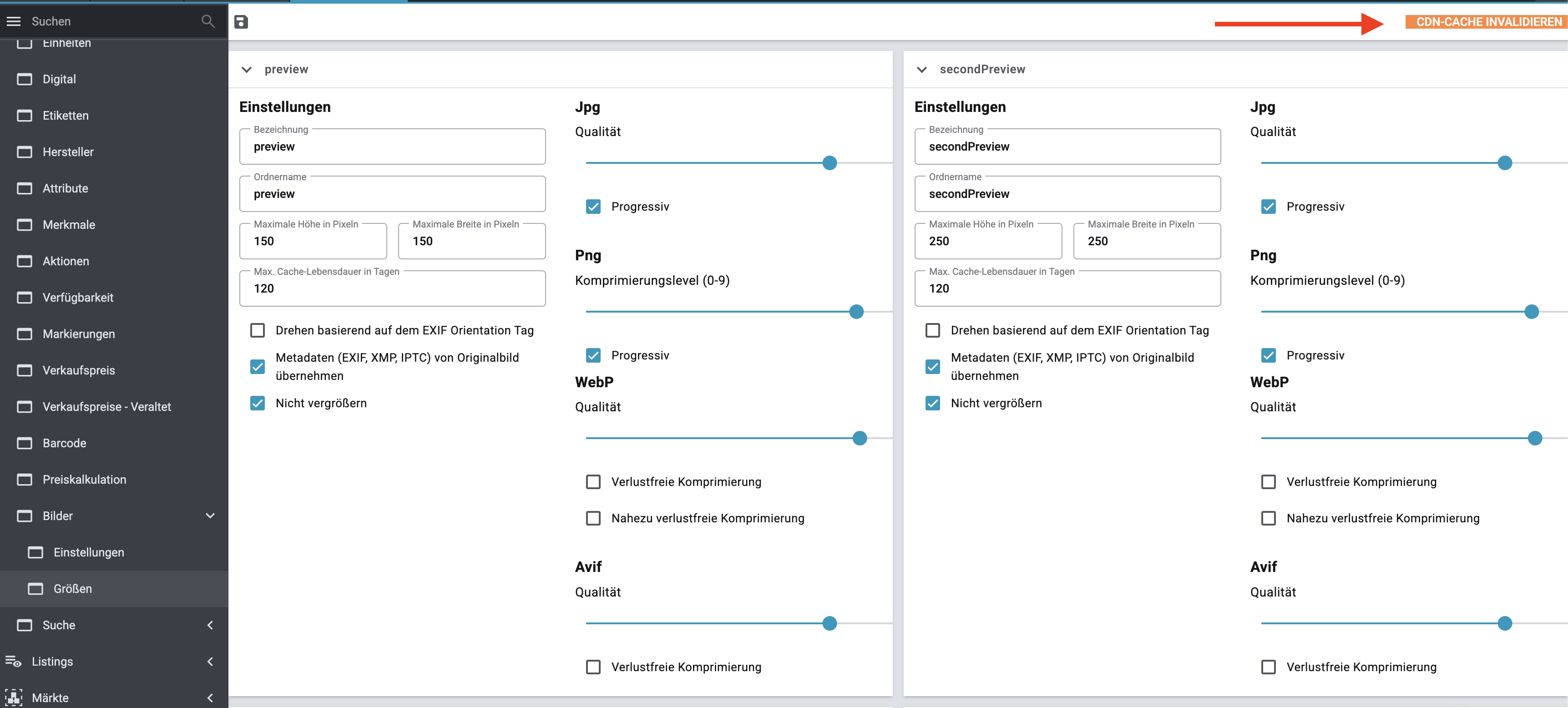Click the Listings sidebar icon
The width and height of the screenshot is (1568, 708).
point(13,661)
